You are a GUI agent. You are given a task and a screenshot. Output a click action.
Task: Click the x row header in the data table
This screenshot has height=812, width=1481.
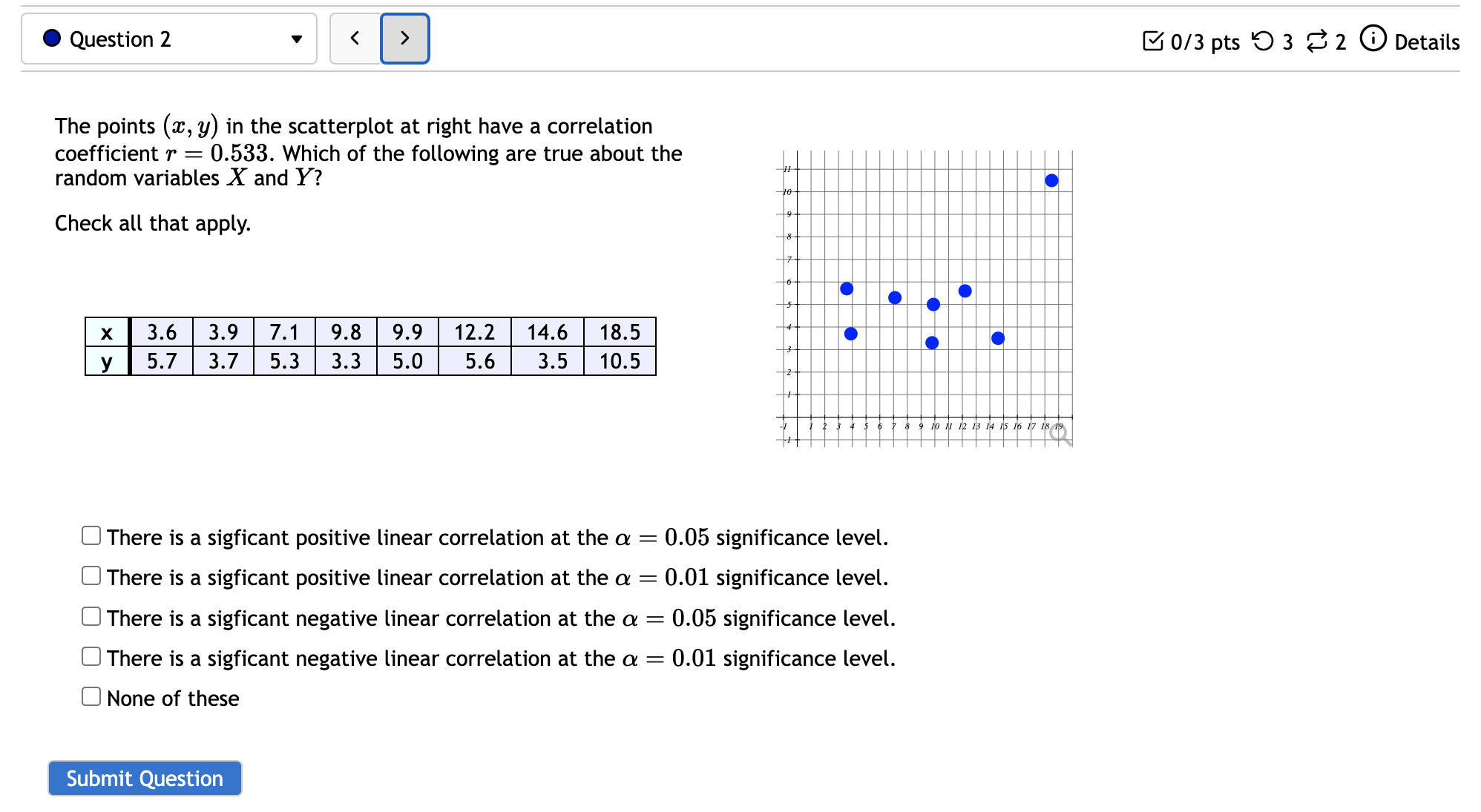pos(106,332)
